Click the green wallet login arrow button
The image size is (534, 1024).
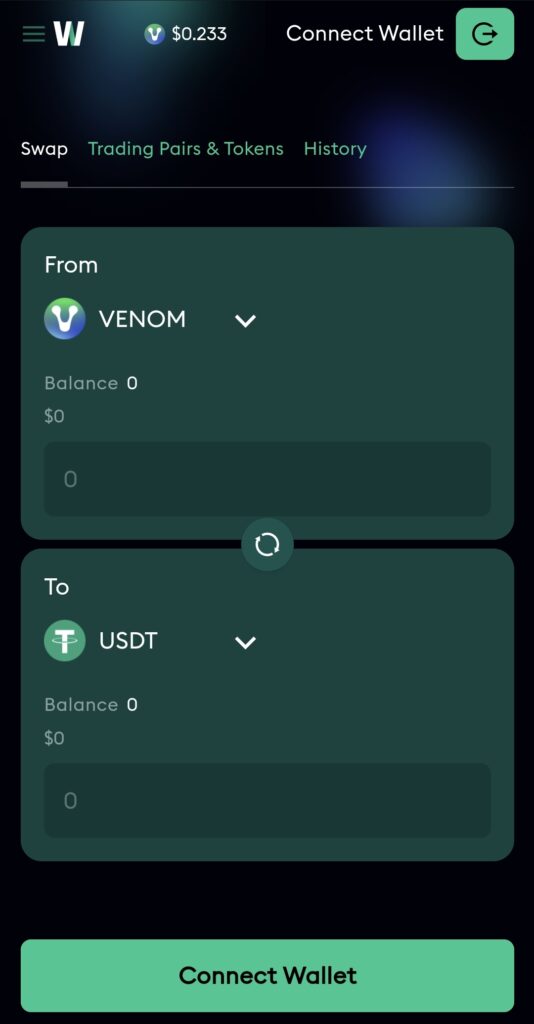[484, 34]
